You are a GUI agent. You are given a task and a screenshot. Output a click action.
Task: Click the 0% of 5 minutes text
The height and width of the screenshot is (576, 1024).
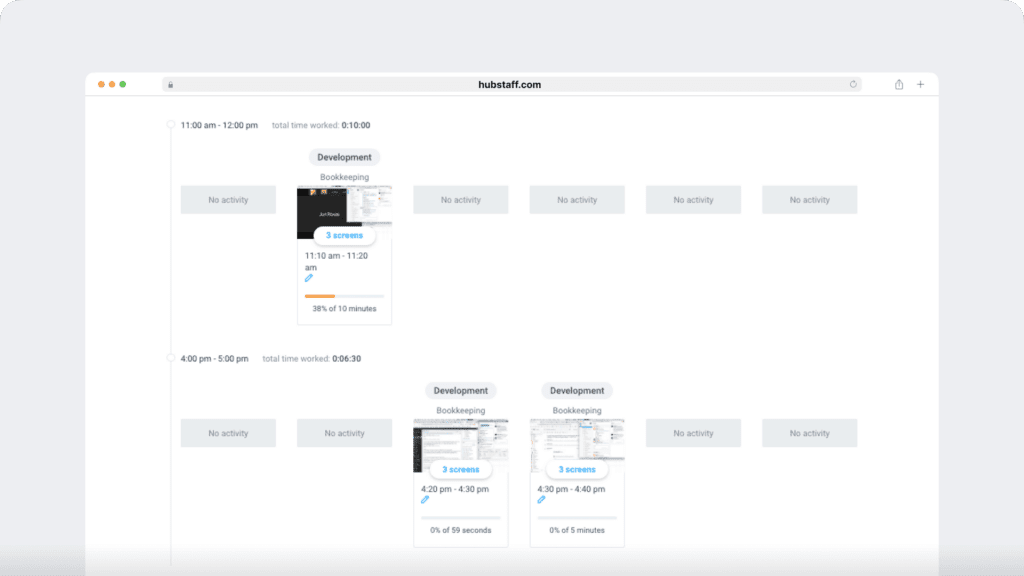[577, 530]
